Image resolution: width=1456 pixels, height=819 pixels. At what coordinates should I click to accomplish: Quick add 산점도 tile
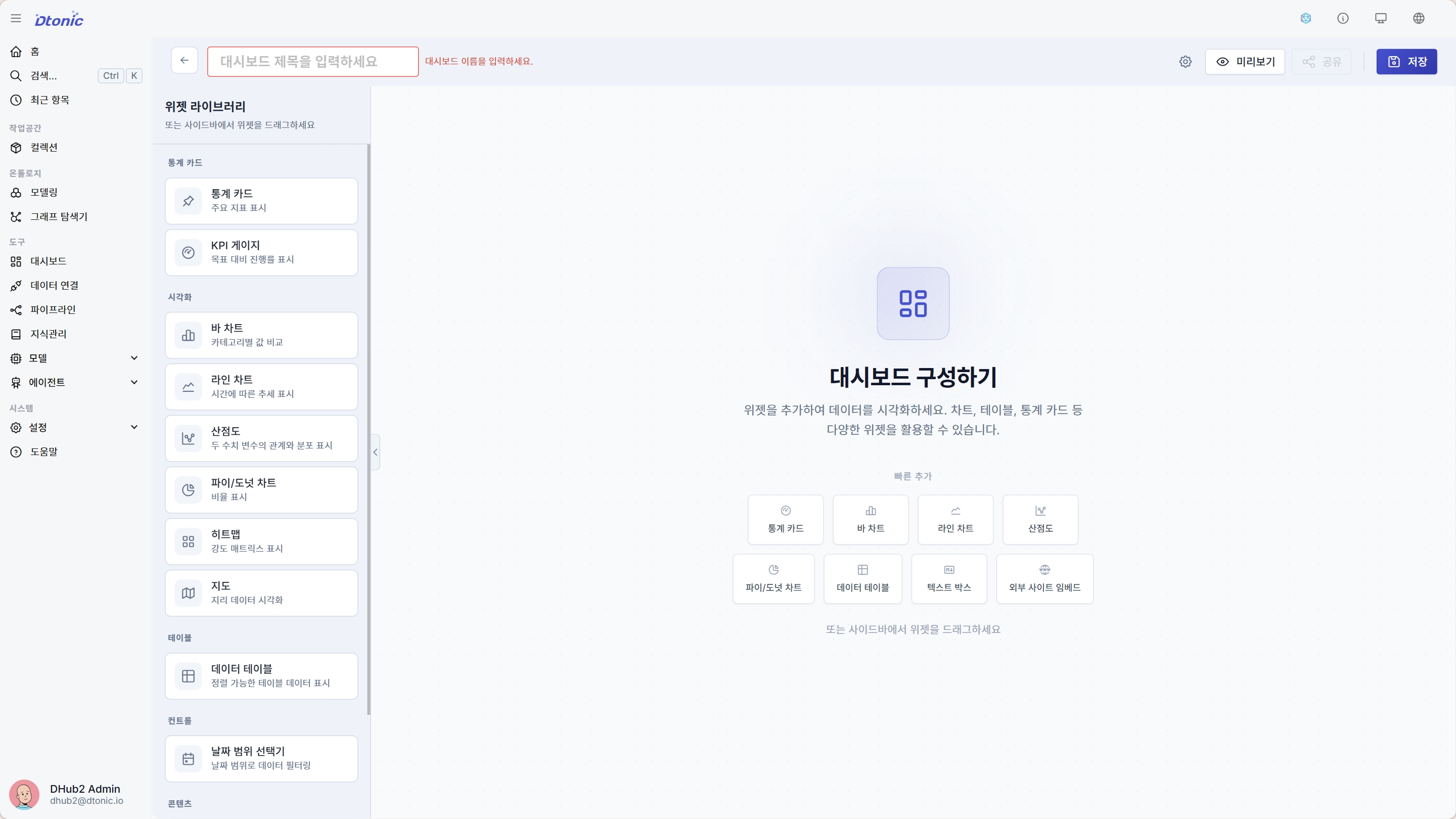click(x=1040, y=520)
